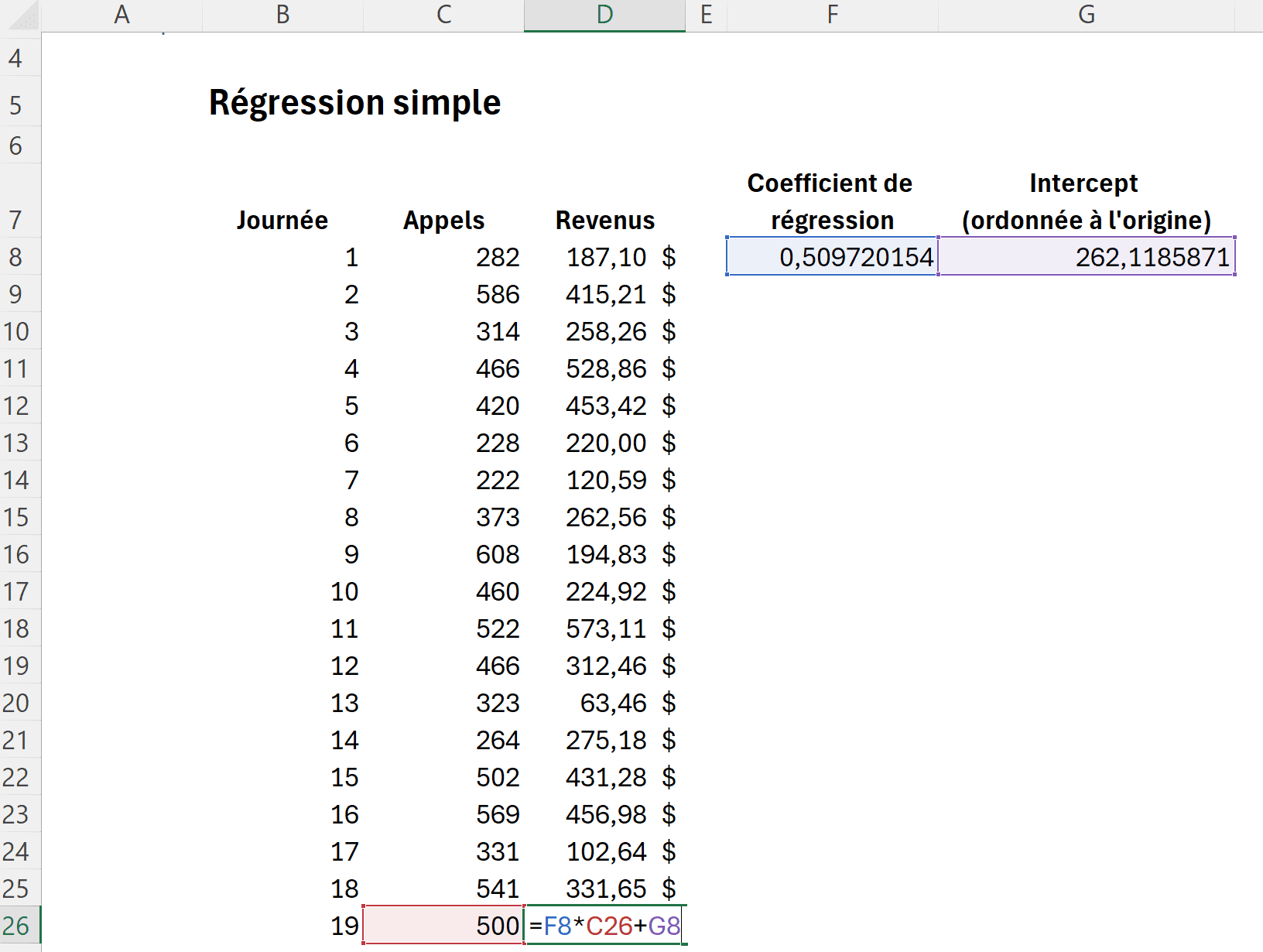The height and width of the screenshot is (952, 1263).
Task: Click the regression coefficient cell 0,509720154
Action: pos(832,257)
